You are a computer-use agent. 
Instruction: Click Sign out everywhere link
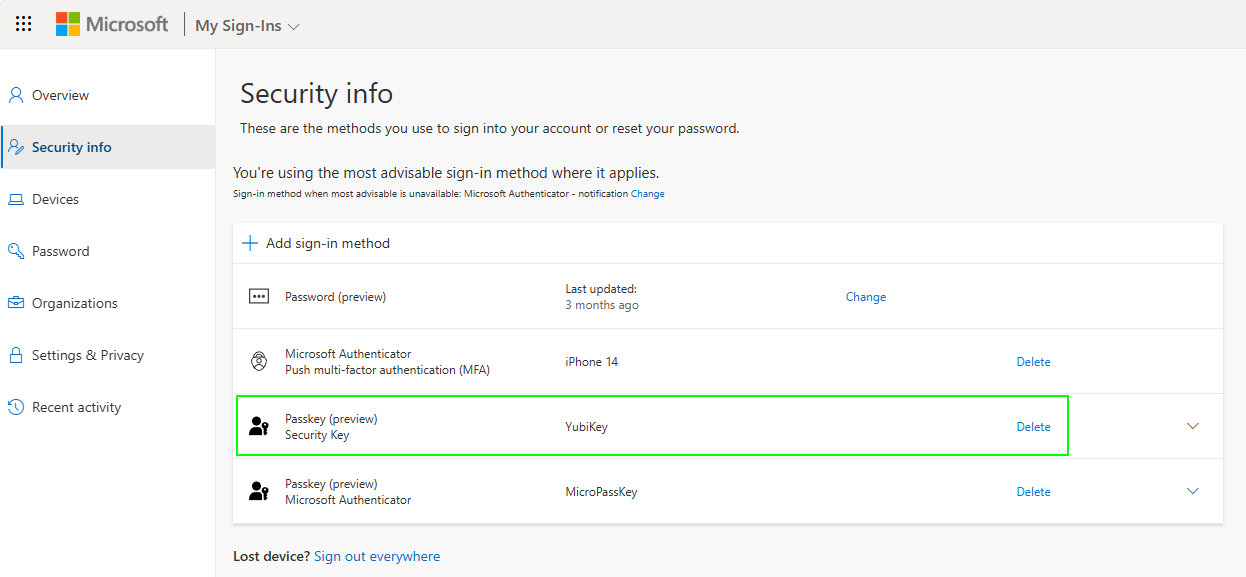click(x=377, y=556)
